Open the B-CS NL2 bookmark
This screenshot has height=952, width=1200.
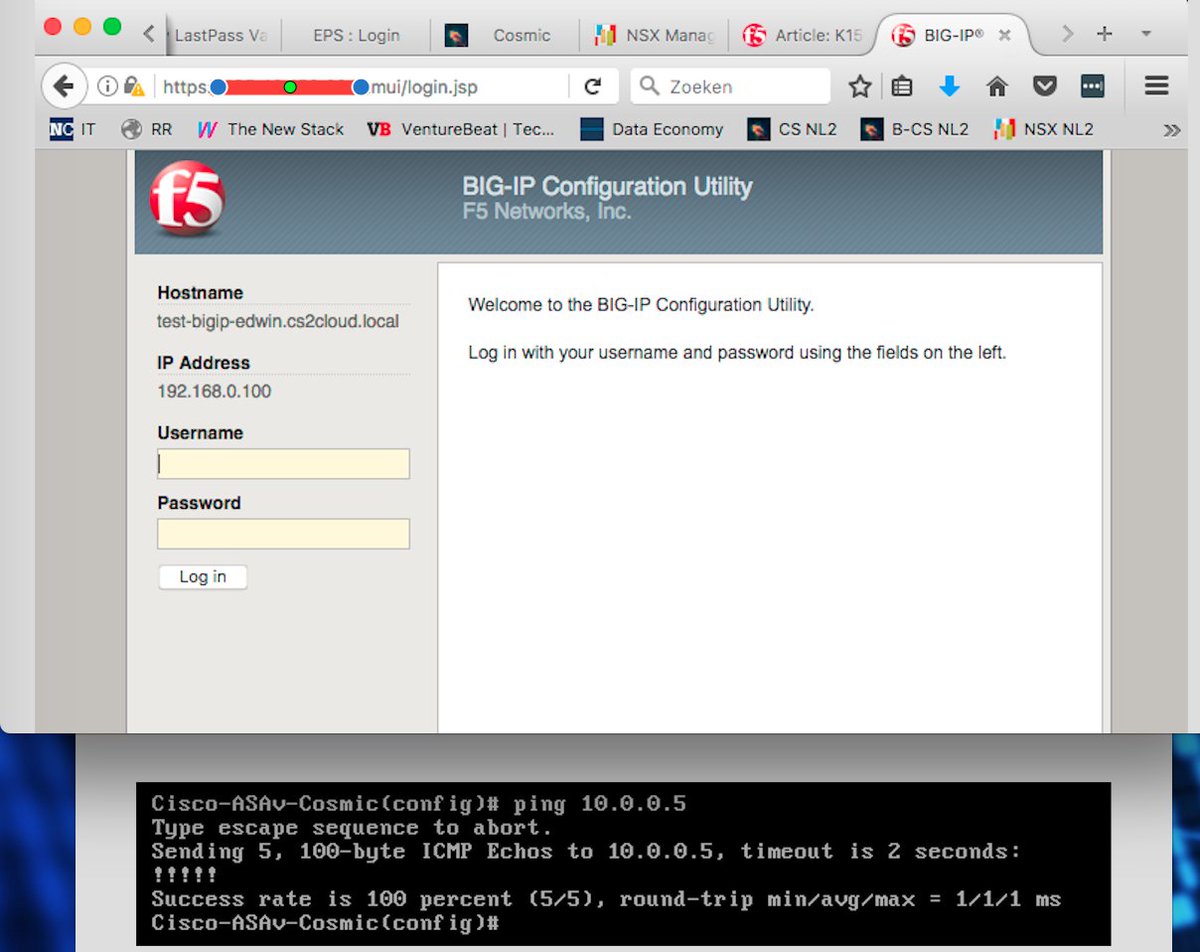(x=915, y=129)
